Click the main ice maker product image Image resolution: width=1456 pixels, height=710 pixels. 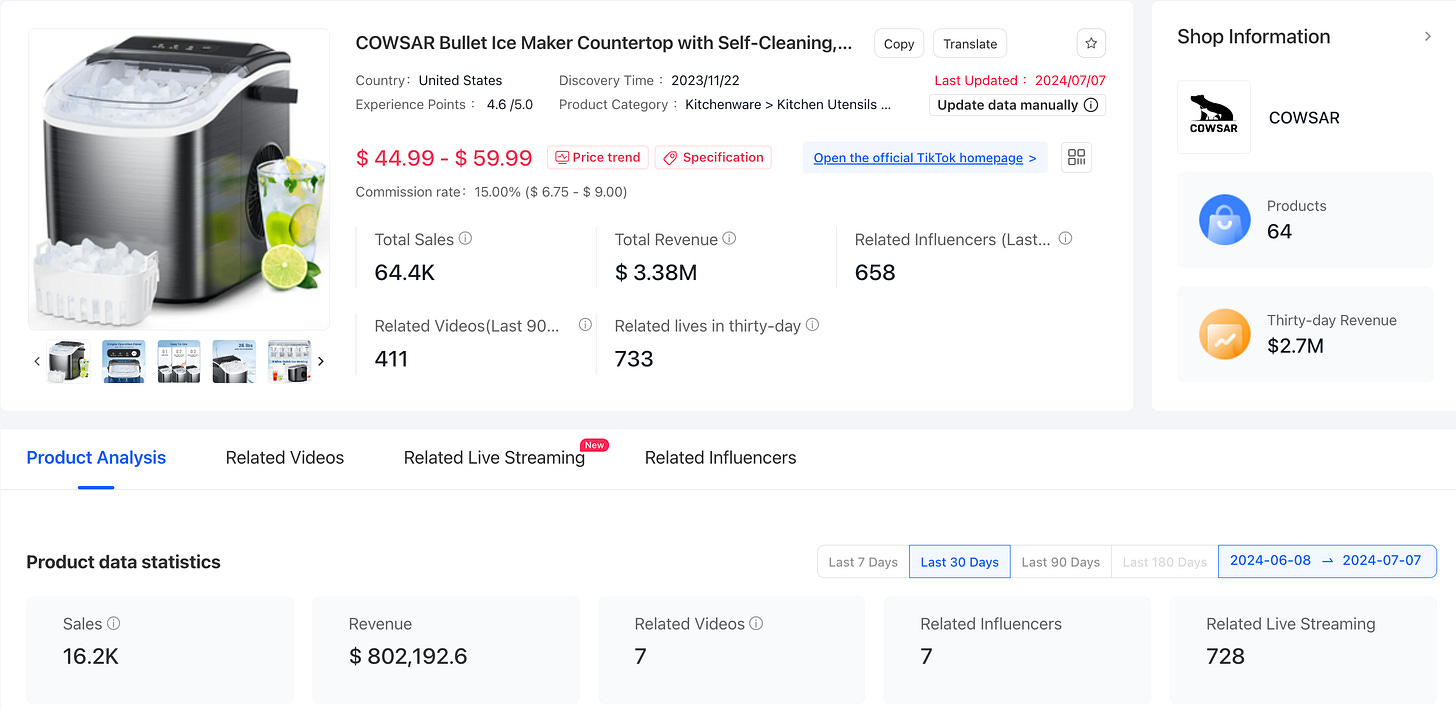(x=179, y=179)
